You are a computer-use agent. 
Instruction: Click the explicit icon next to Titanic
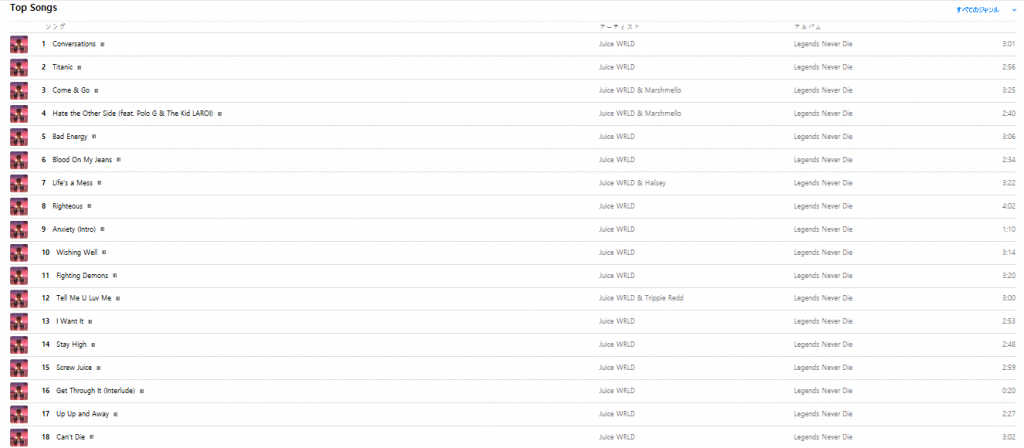79,67
